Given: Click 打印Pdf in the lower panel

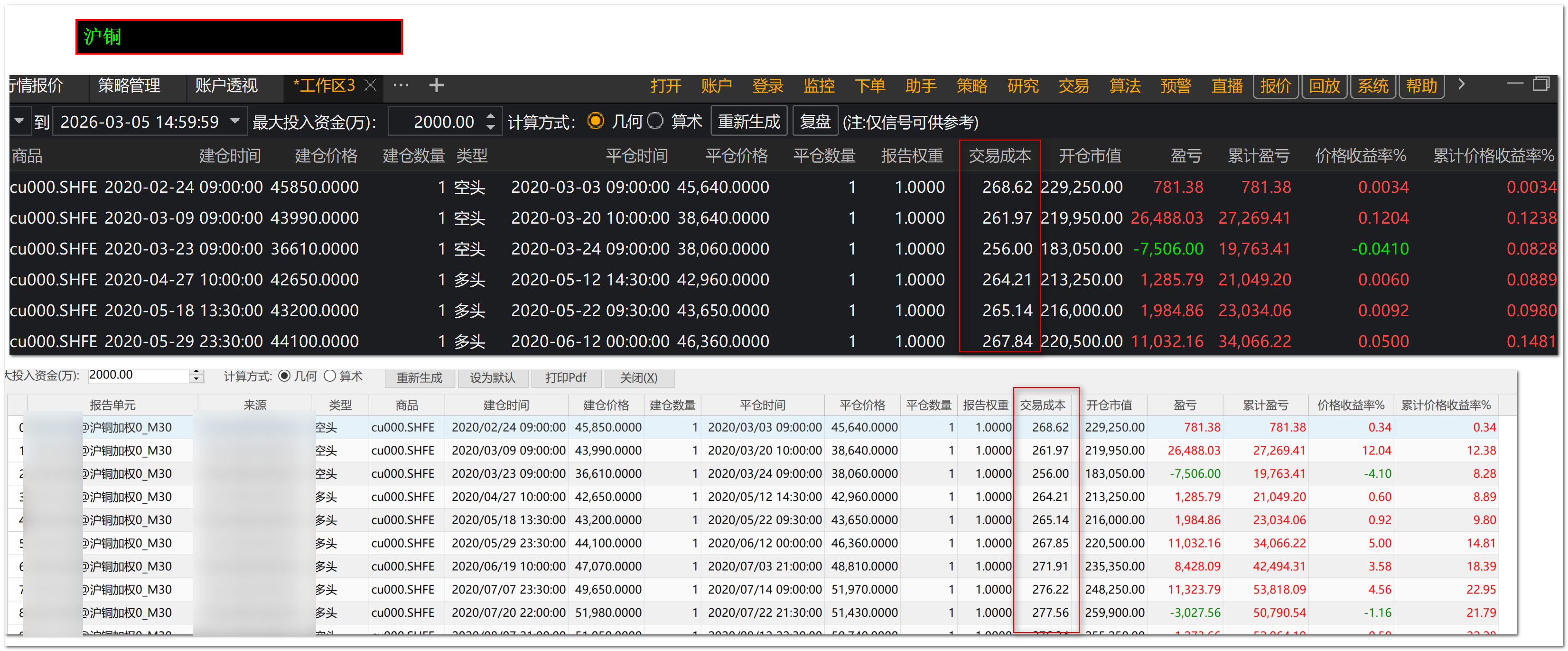Looking at the screenshot, I should click(x=566, y=377).
